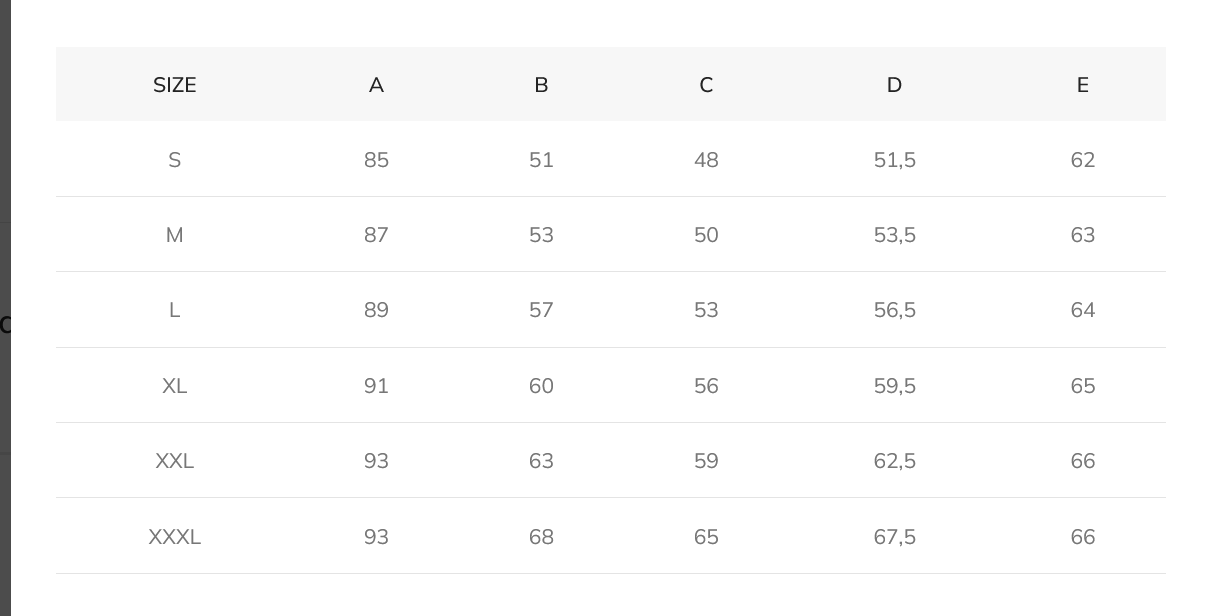Click value 56 in the XL row
Image resolution: width=1207 pixels, height=616 pixels.
[706, 386]
